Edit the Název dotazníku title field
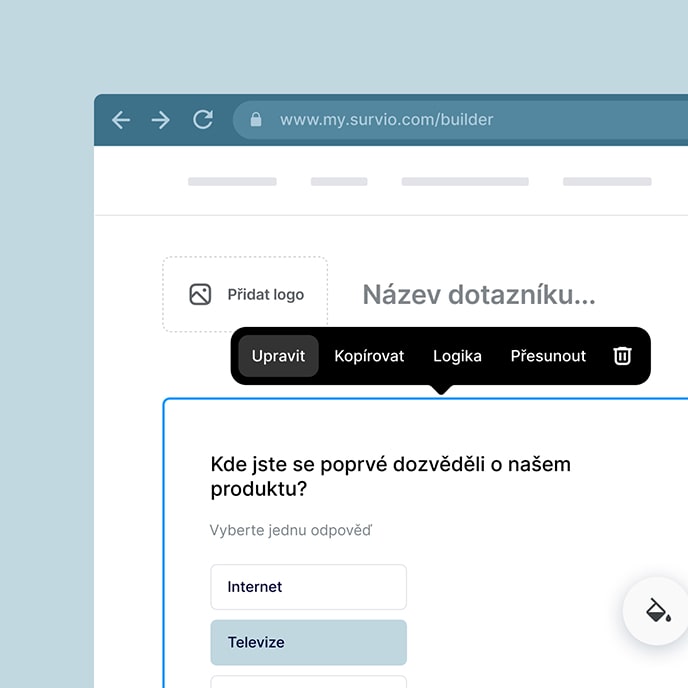 pos(478,295)
